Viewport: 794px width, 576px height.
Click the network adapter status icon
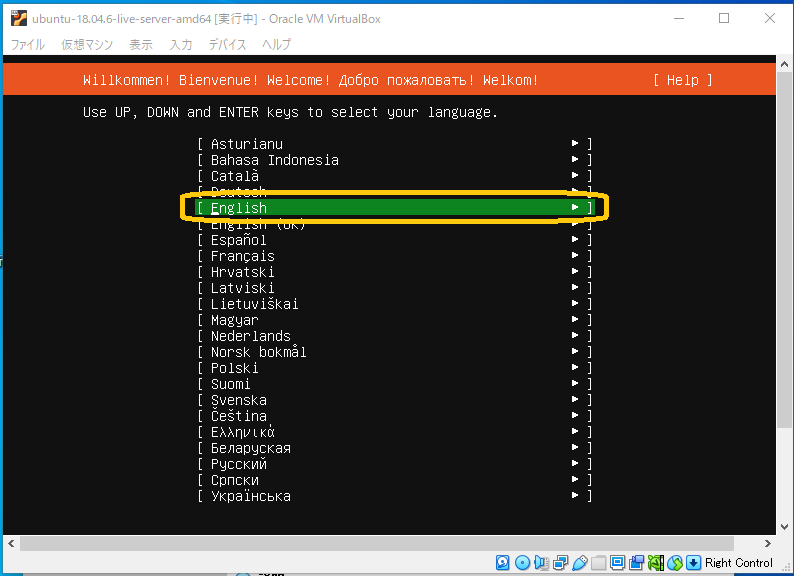[560, 563]
